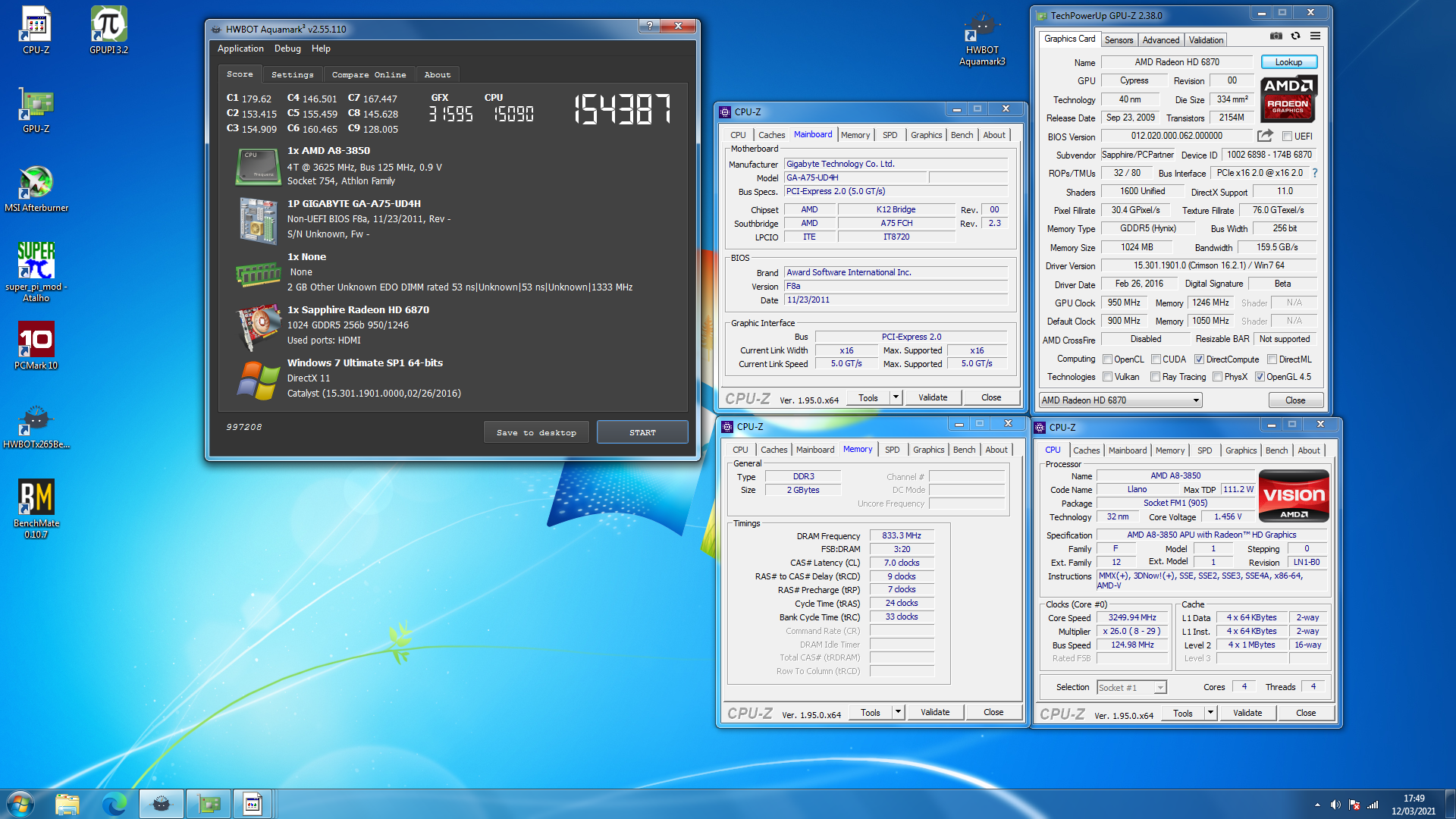Toggle the Vulkan checkbox
This screenshot has height=819, width=1456.
1107,377
